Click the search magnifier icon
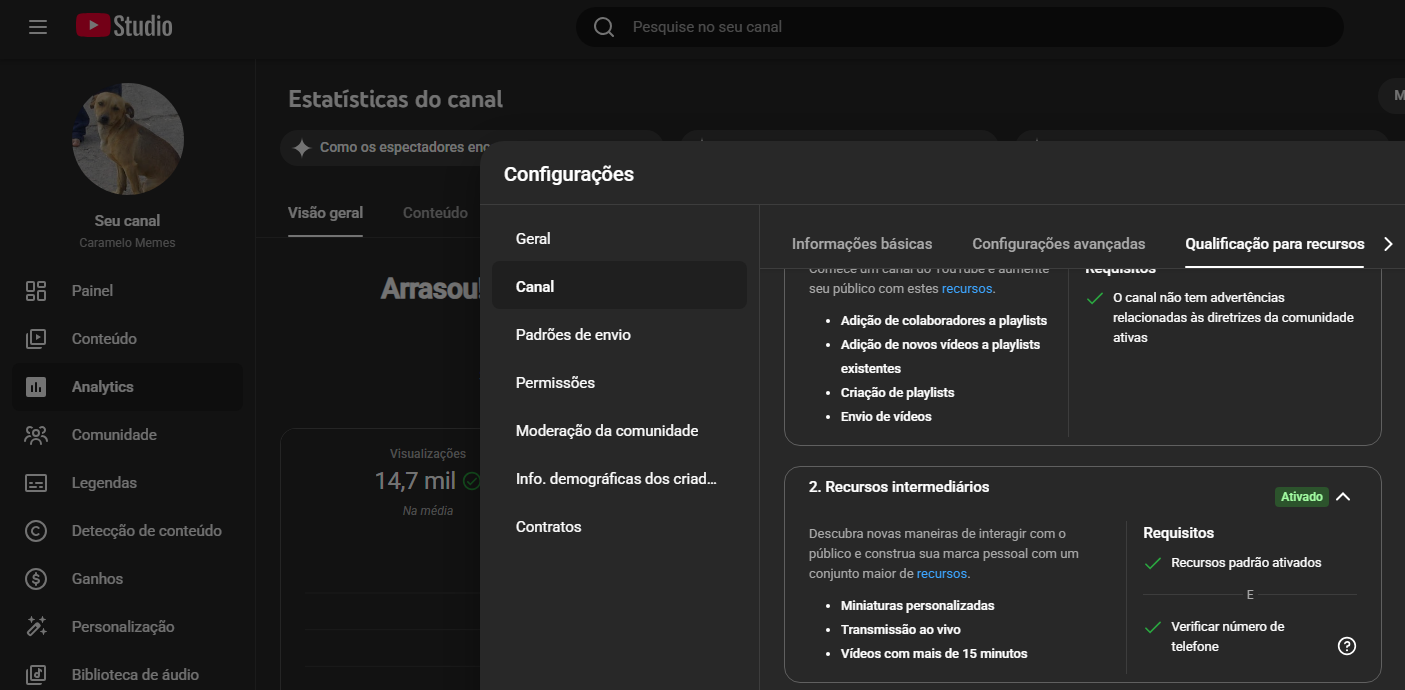 (x=604, y=27)
